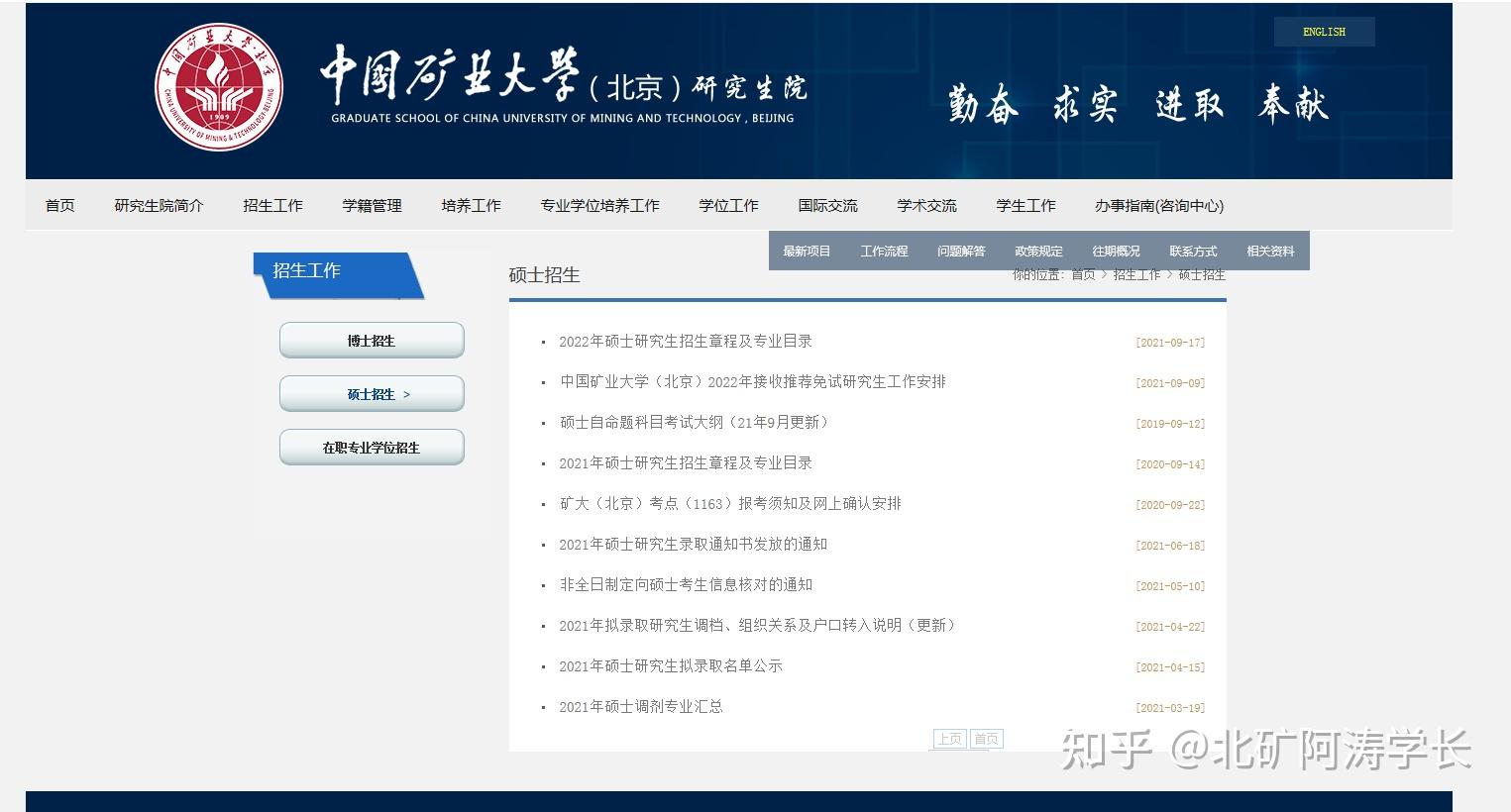
Task: Click the date [2021-06-18]
Action: click(x=1170, y=546)
